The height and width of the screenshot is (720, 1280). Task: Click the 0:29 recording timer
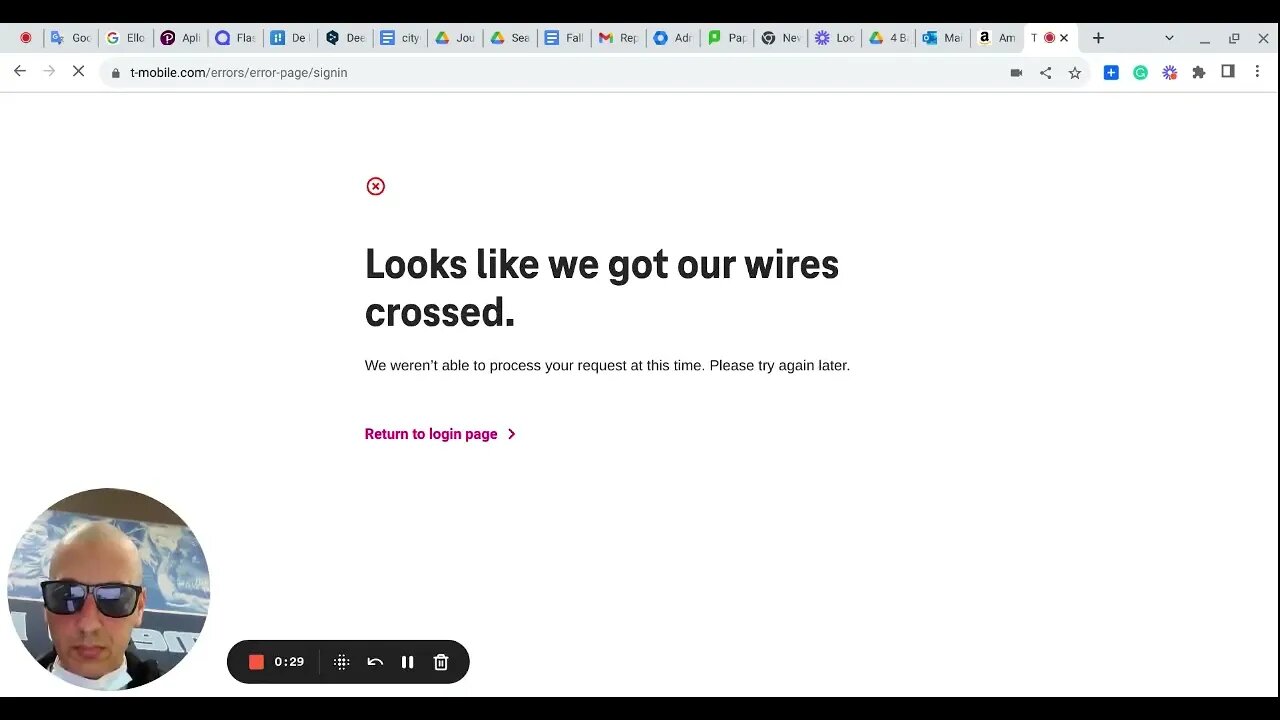(289, 662)
